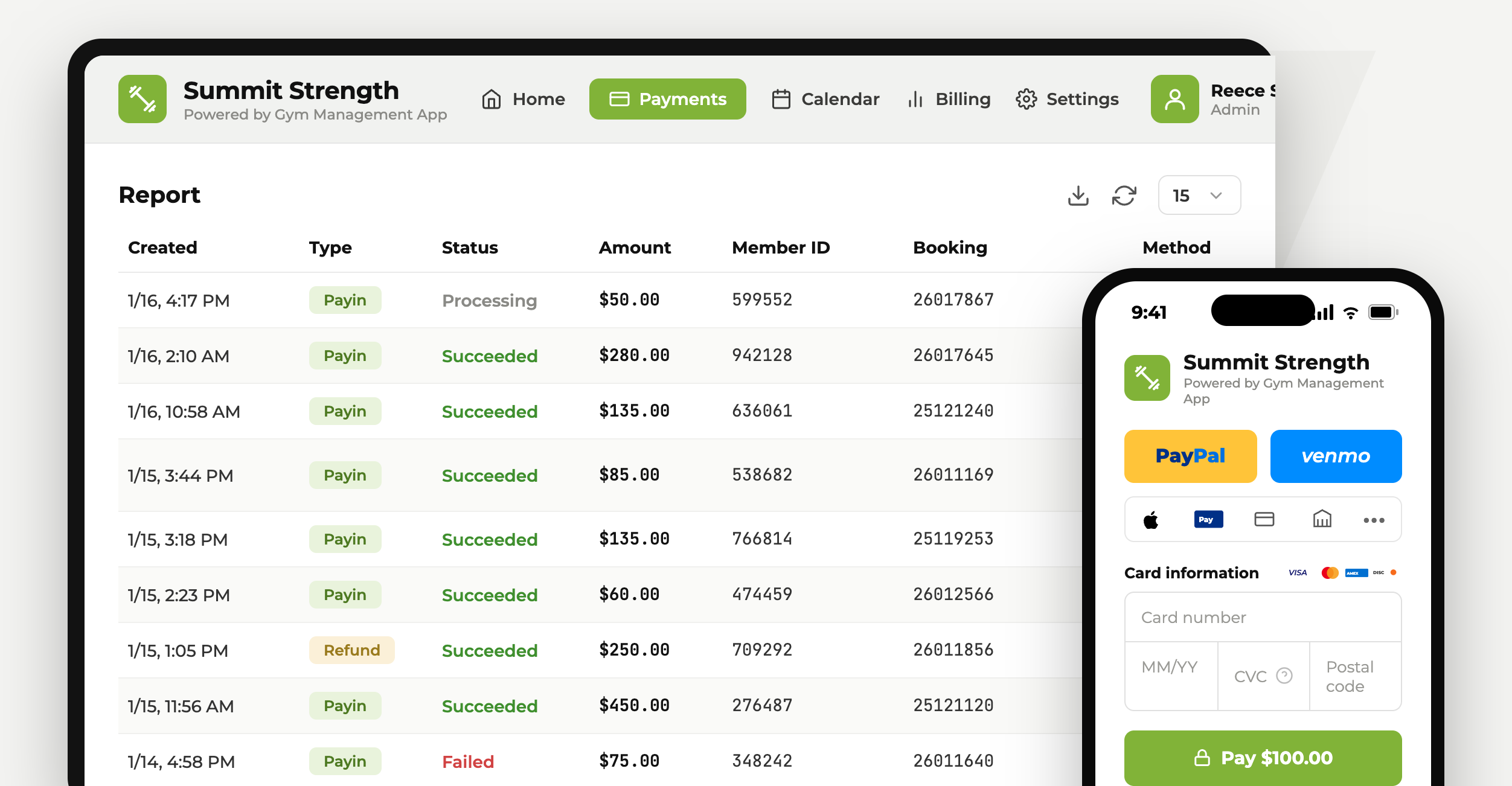Click the Created column header
The height and width of the screenshot is (786, 1512).
point(162,248)
